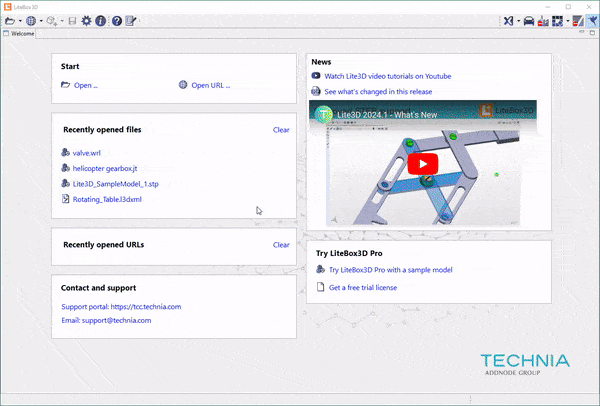Click the greyed 3D cube add-model toolbar icon
The image size is (600, 406).
click(52, 21)
